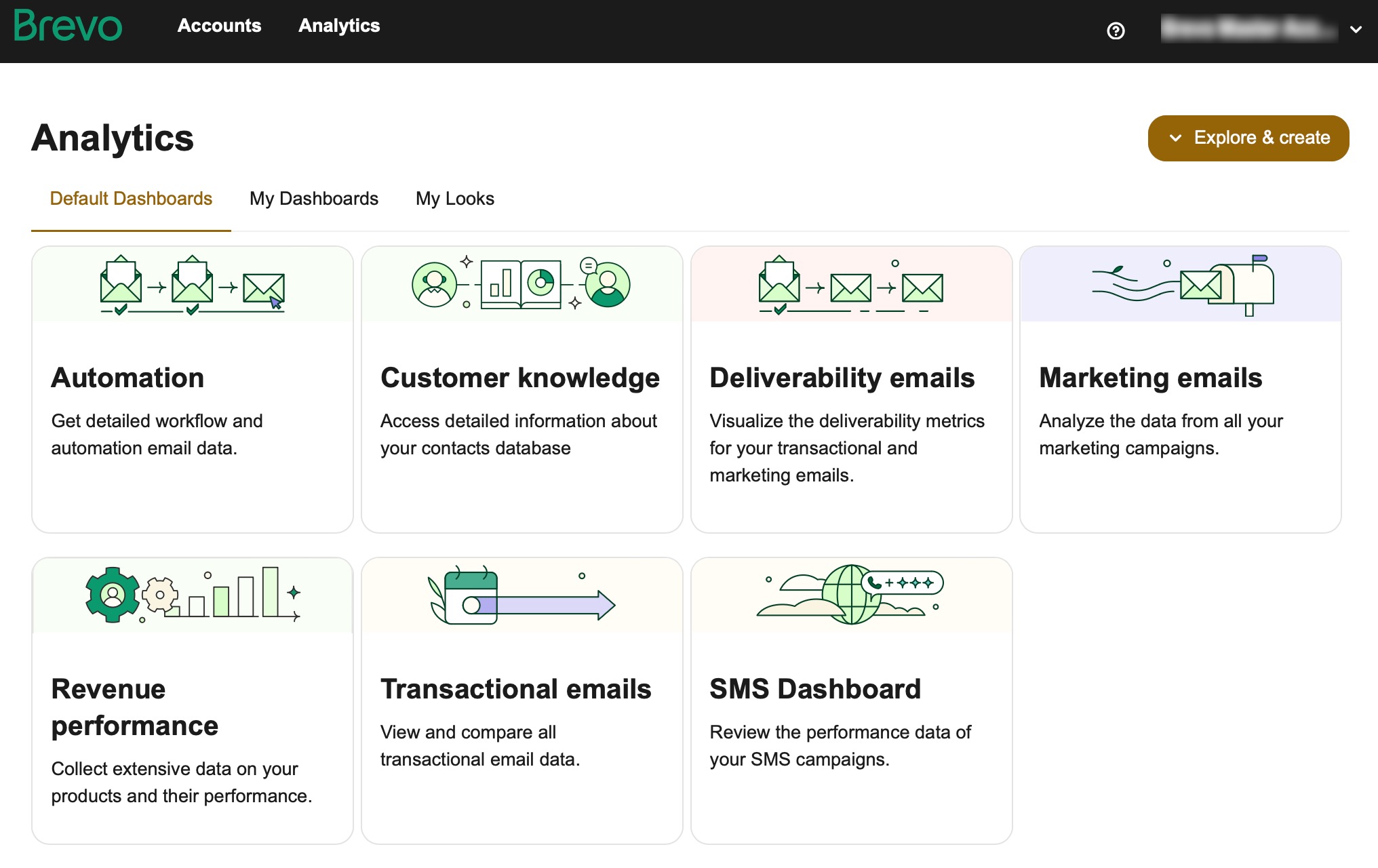This screenshot has height=868, width=1378.
Task: Open the Accounts menu item
Action: point(219,26)
